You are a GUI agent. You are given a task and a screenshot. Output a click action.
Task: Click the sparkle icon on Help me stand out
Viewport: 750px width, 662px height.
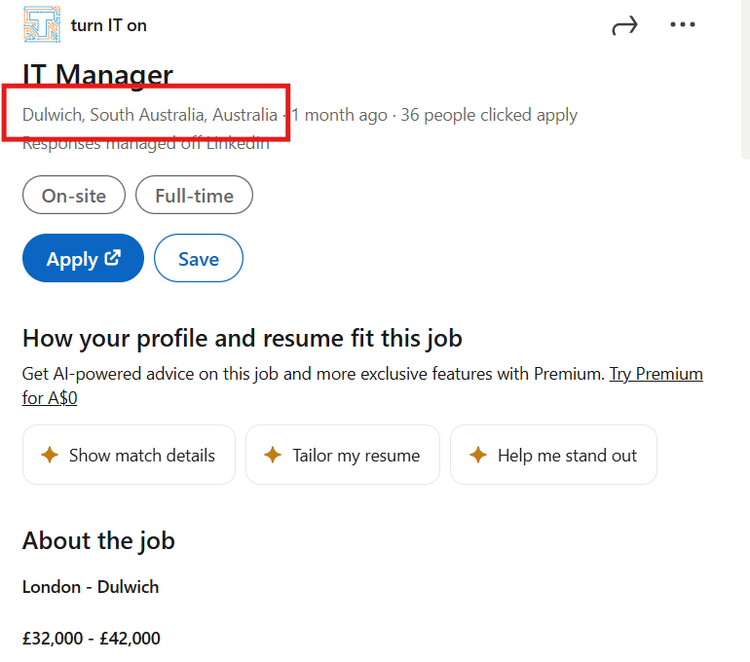pos(478,454)
